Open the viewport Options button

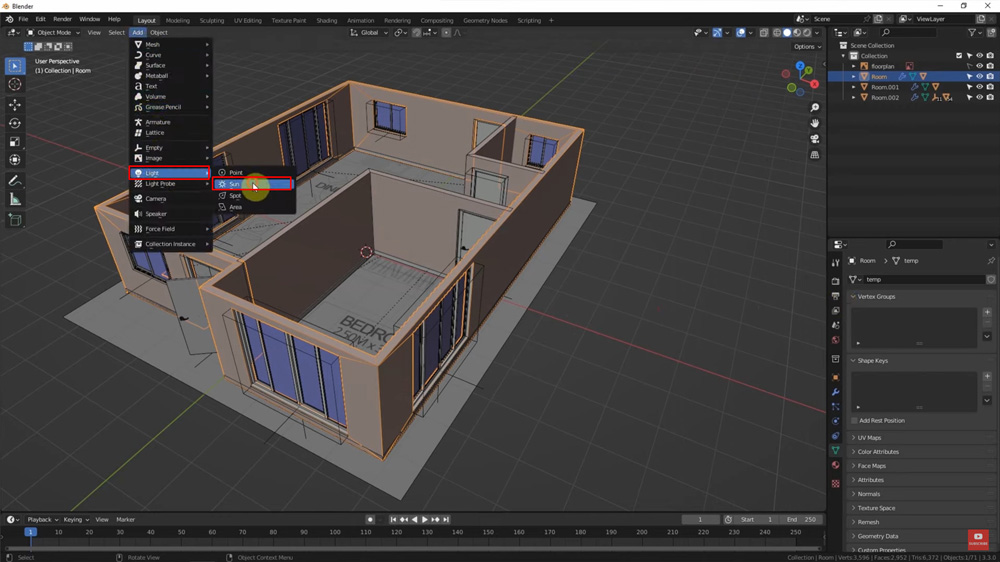[806, 47]
